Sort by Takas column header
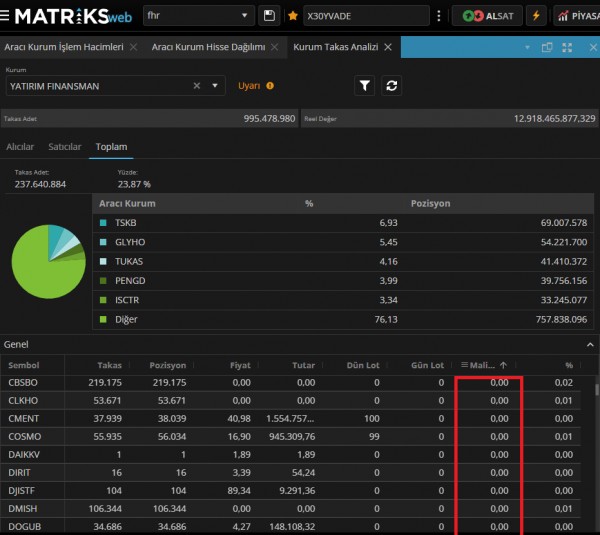Viewport: 600px width, 535px height. point(109,365)
